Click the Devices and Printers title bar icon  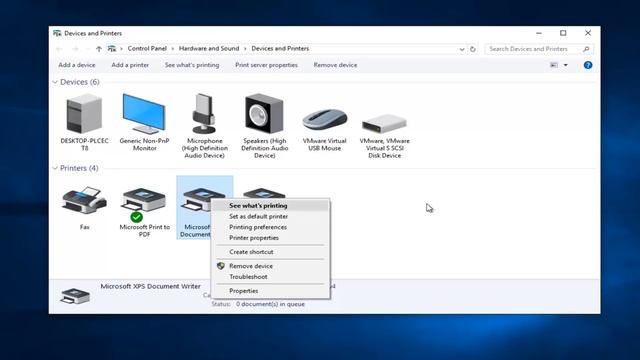click(57, 33)
